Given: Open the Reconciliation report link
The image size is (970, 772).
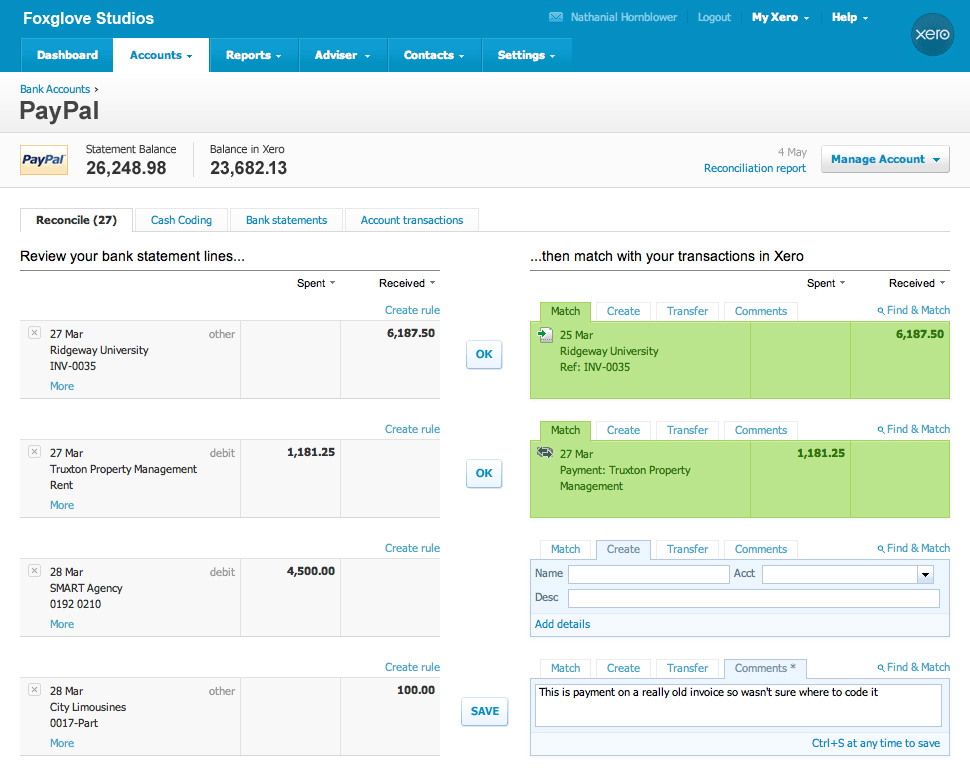Looking at the screenshot, I should pos(755,168).
